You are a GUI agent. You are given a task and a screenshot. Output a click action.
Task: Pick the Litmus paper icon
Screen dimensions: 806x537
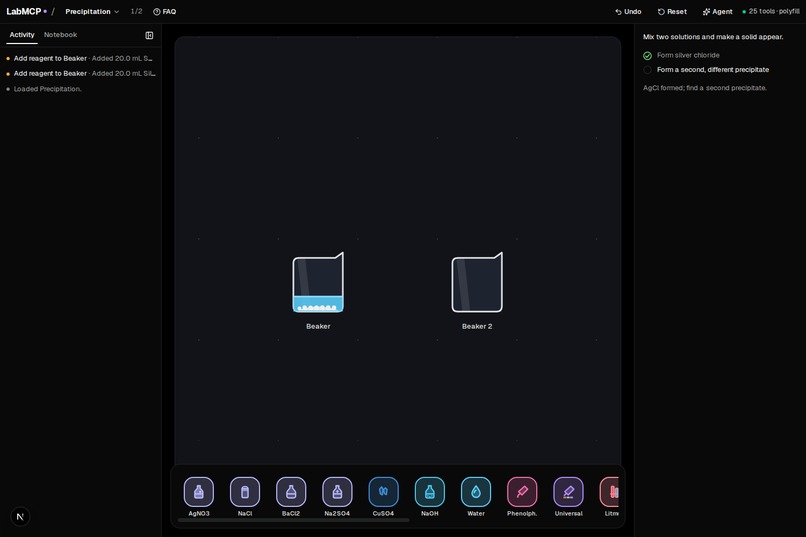610,492
